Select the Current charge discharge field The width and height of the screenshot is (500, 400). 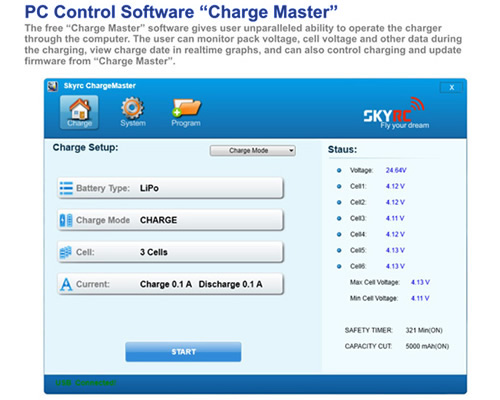point(170,284)
